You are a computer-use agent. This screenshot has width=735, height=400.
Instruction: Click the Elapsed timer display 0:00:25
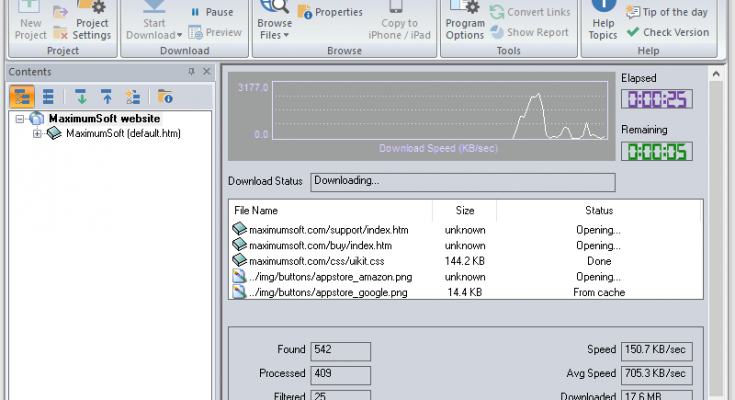pyautogui.click(x=656, y=99)
